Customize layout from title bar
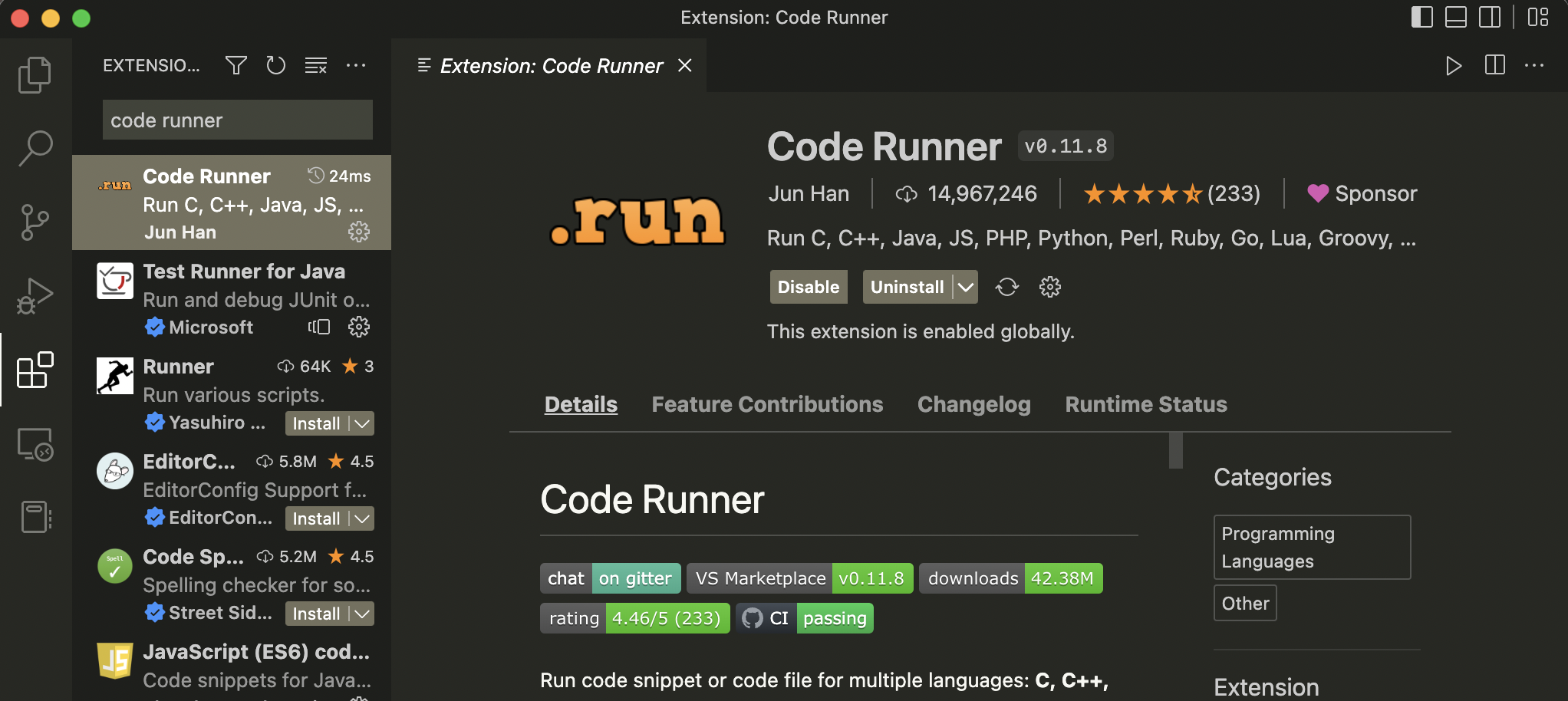Viewport: 1568px width, 701px height. coord(1538,17)
